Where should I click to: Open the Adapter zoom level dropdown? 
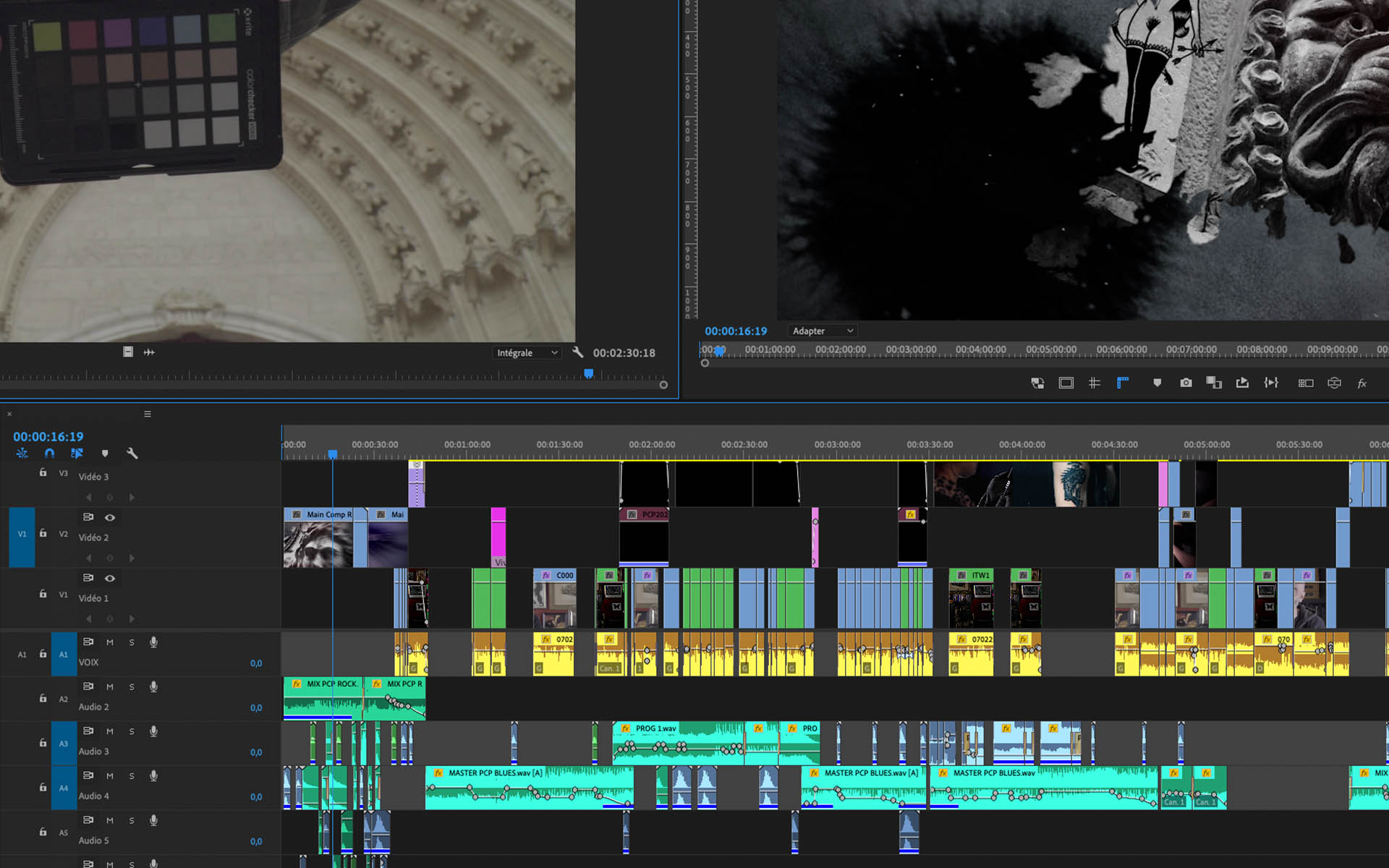point(823,331)
